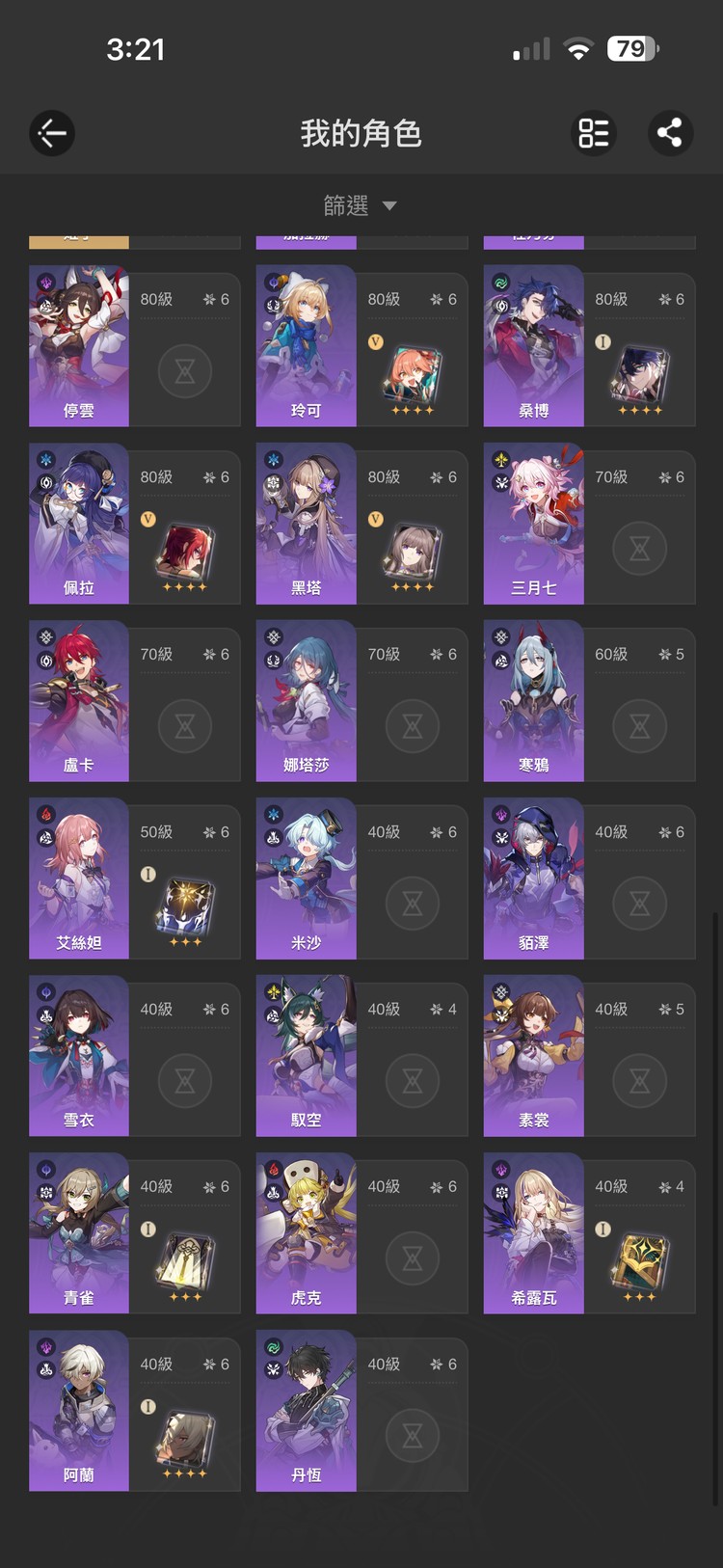Tap the empty light cone slot for 米沙
This screenshot has width=723, height=1568.
point(413,903)
